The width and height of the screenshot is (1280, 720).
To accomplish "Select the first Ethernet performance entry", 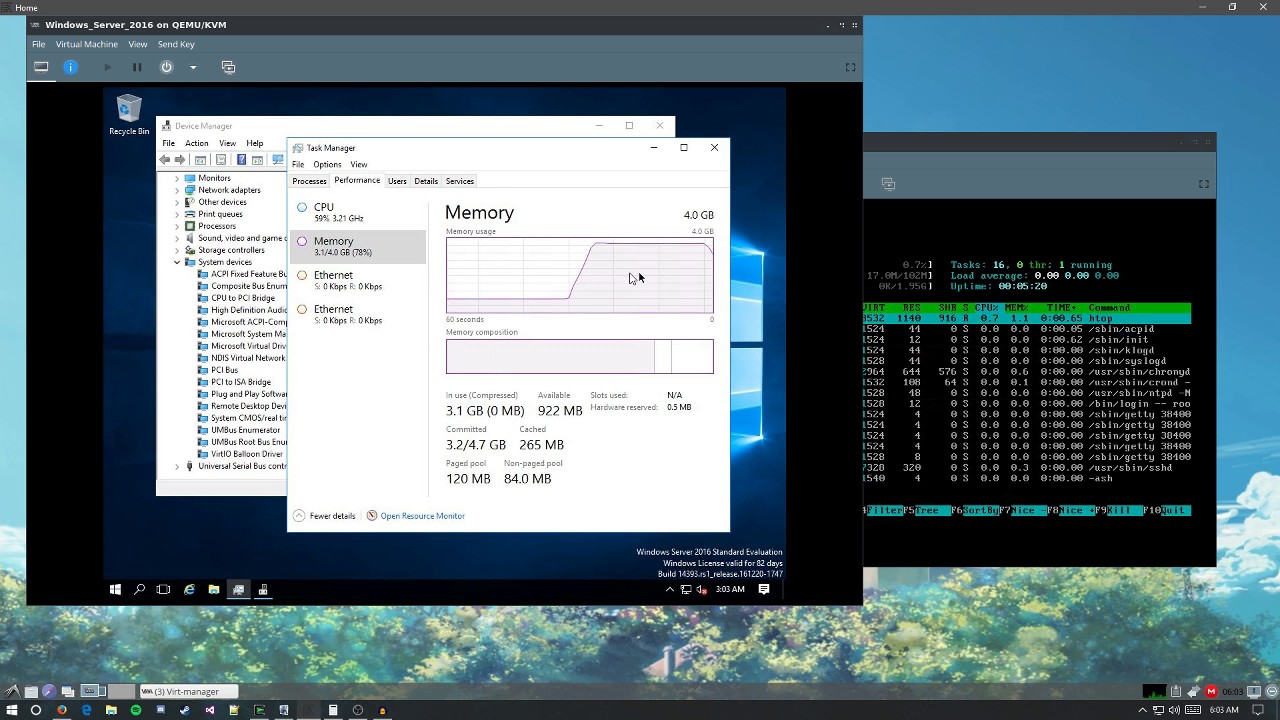I will (358, 280).
